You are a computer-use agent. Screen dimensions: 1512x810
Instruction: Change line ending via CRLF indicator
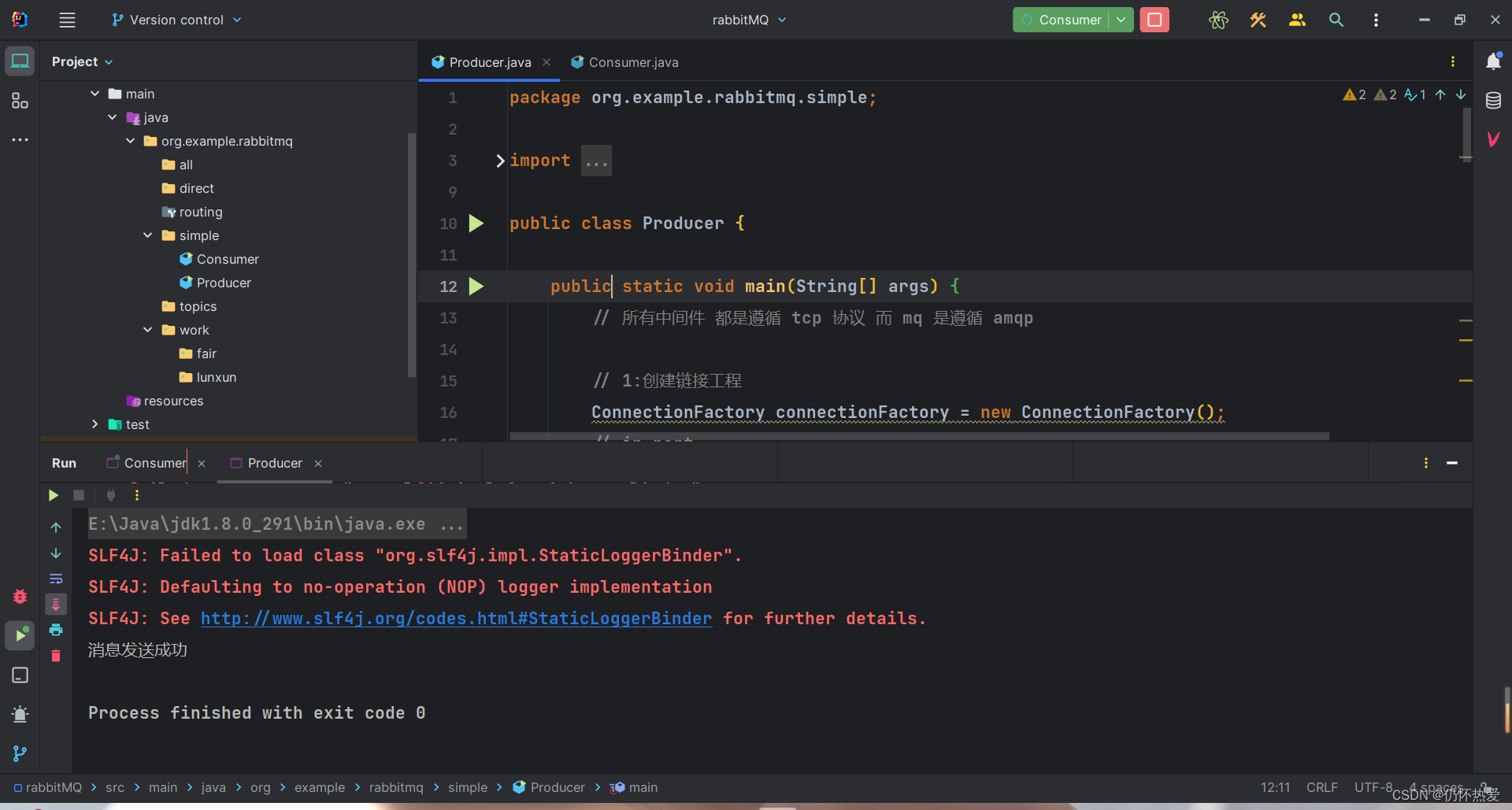[1322, 787]
